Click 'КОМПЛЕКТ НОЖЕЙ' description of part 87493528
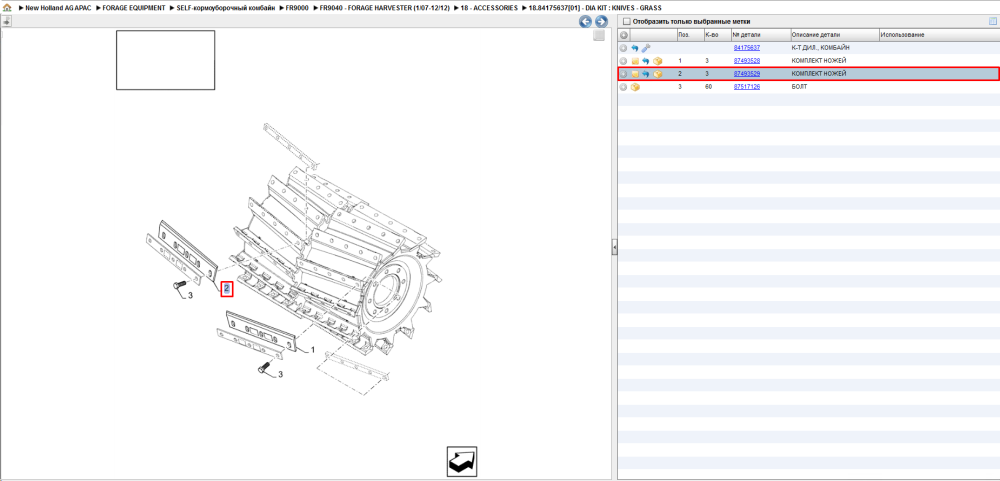 [819, 61]
